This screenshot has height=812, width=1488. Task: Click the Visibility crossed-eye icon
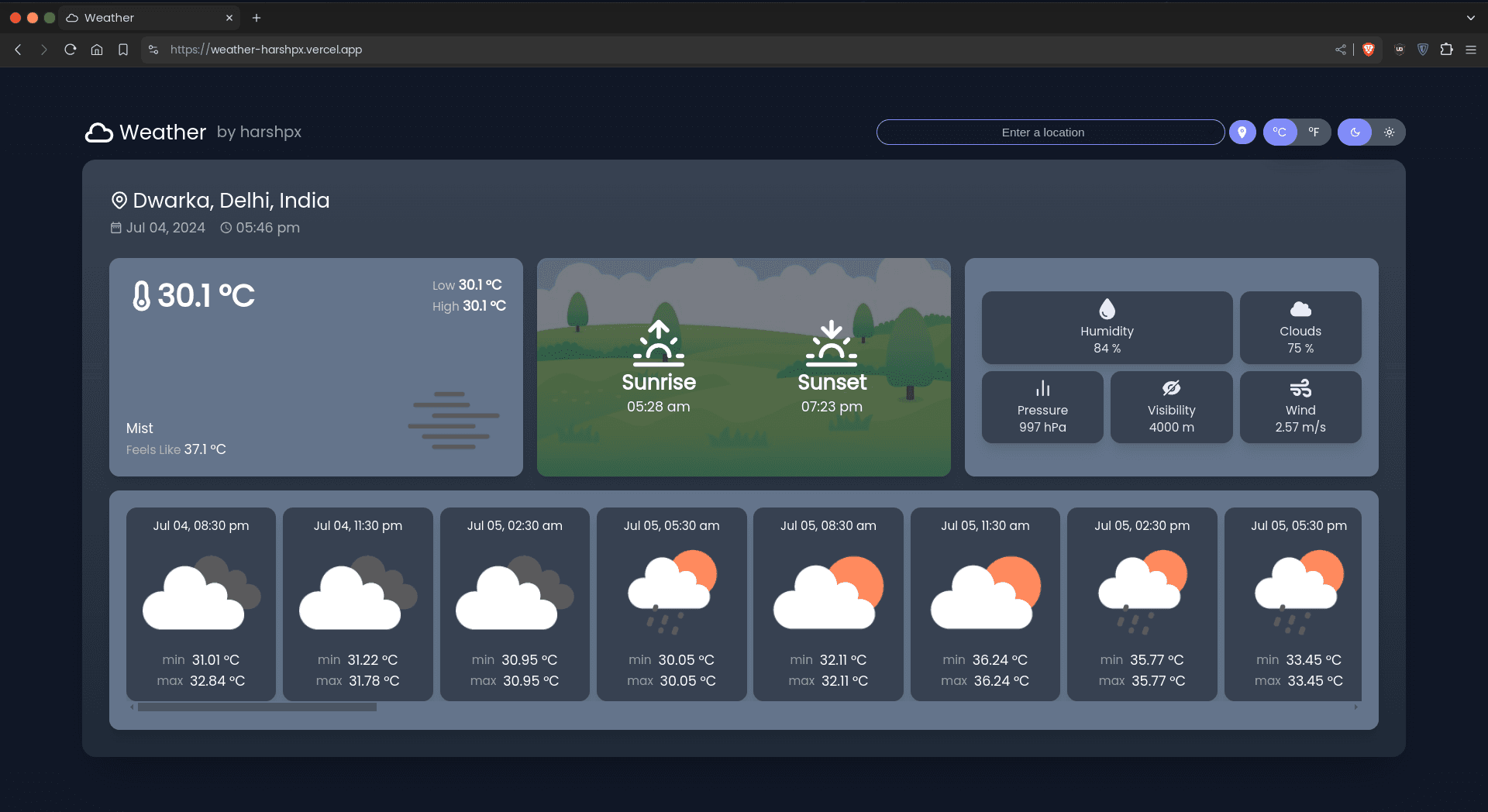1171,388
